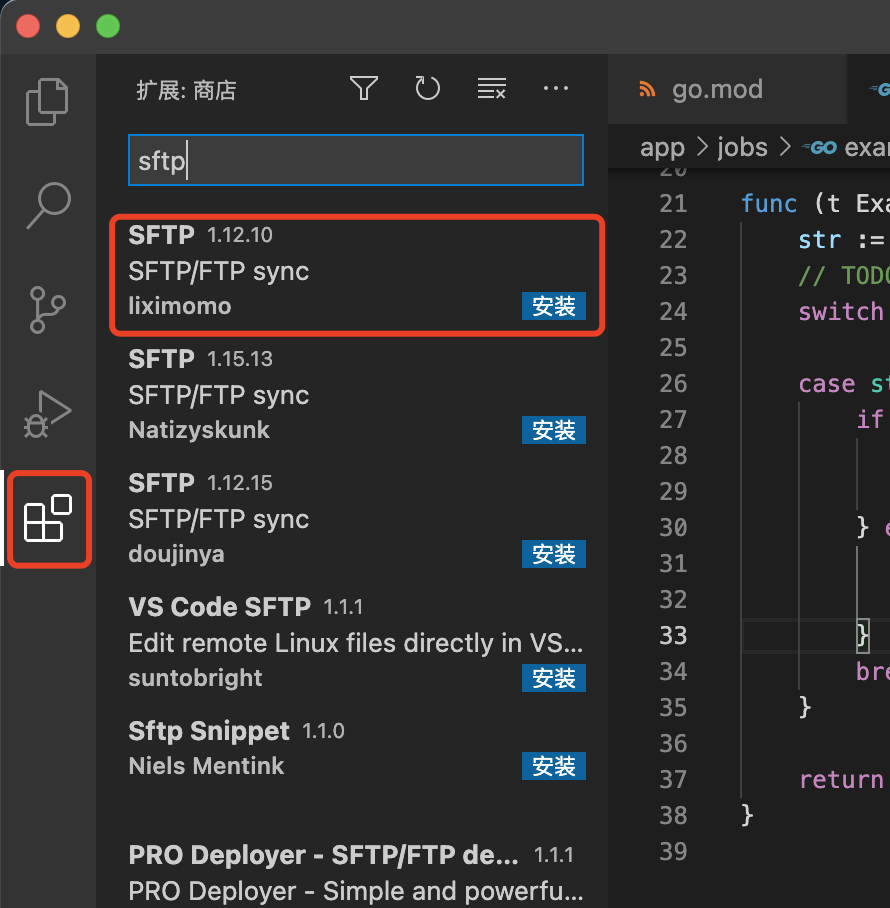Click the go.mod file type icon
Viewport: 890px width, 908px height.
click(x=647, y=90)
